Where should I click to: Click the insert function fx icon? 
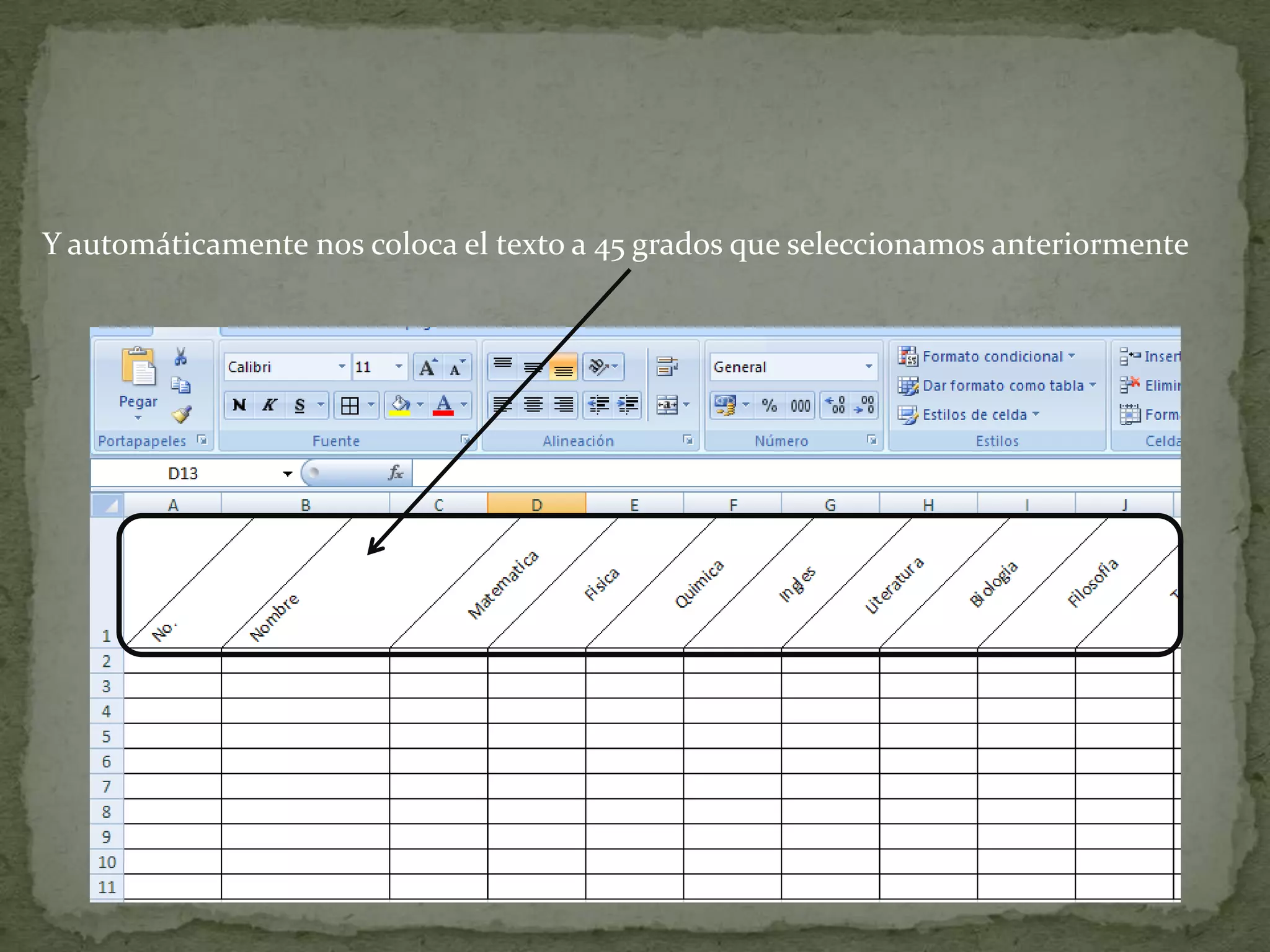[395, 474]
